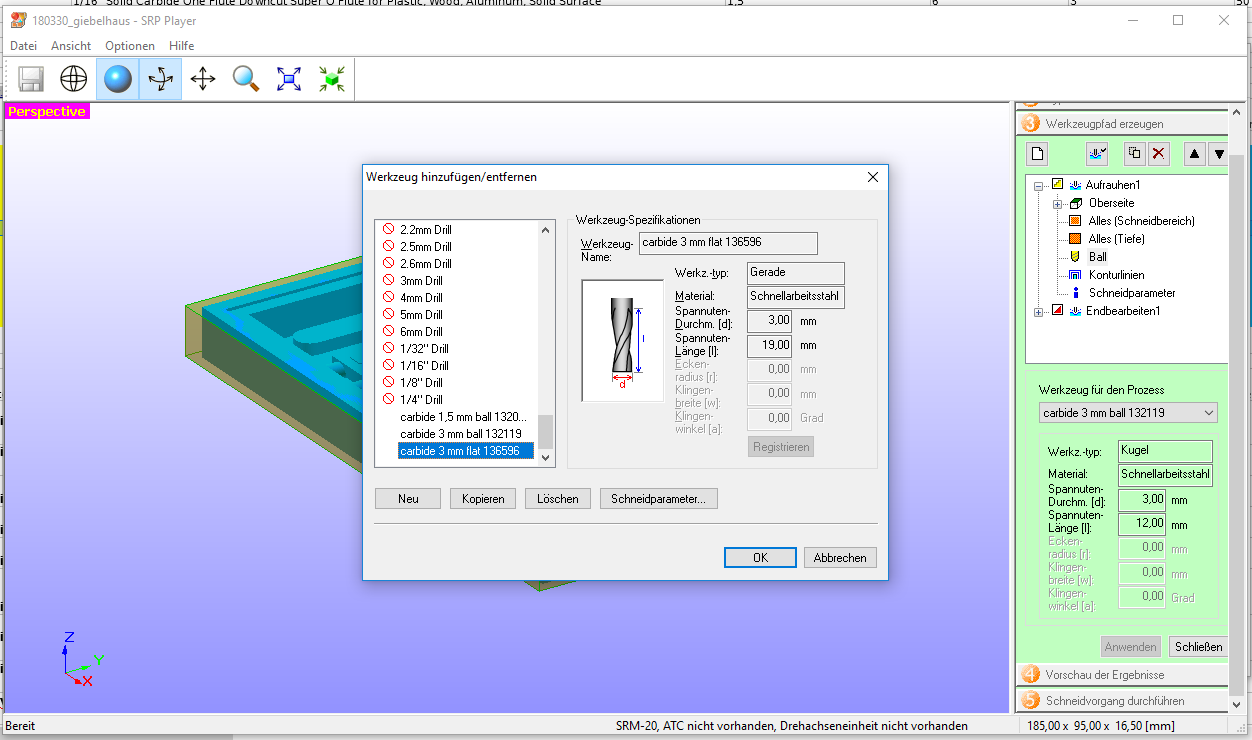This screenshot has width=1252, height=740.
Task: Click the yellow tool icon next to Ball
Action: (1076, 257)
